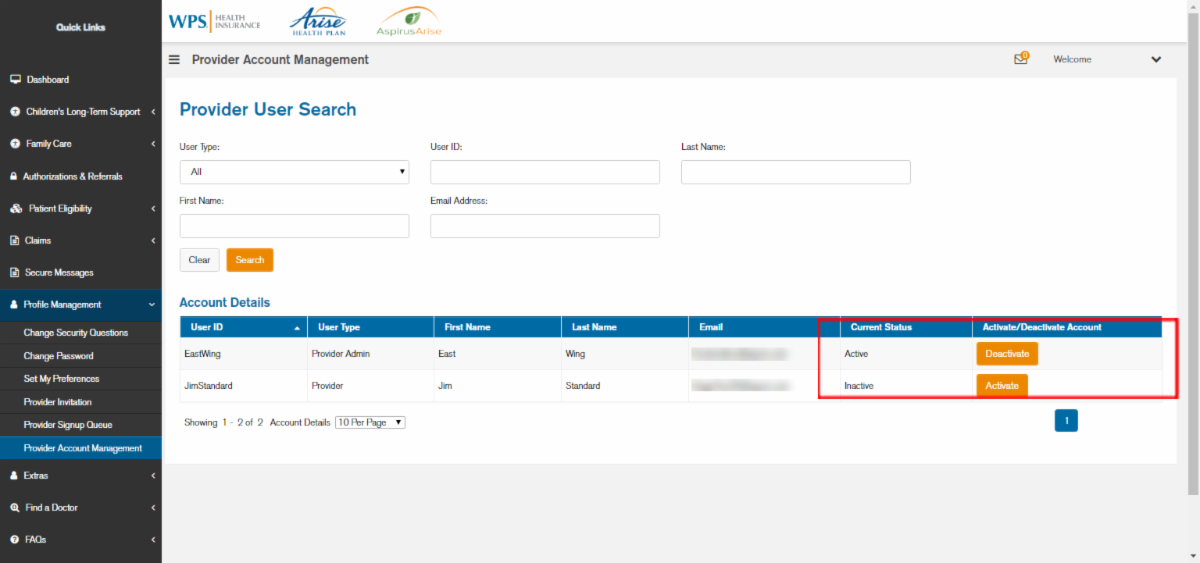This screenshot has height=563, width=1200.
Task: Deactivate the EastWing account
Action: tap(1006, 354)
